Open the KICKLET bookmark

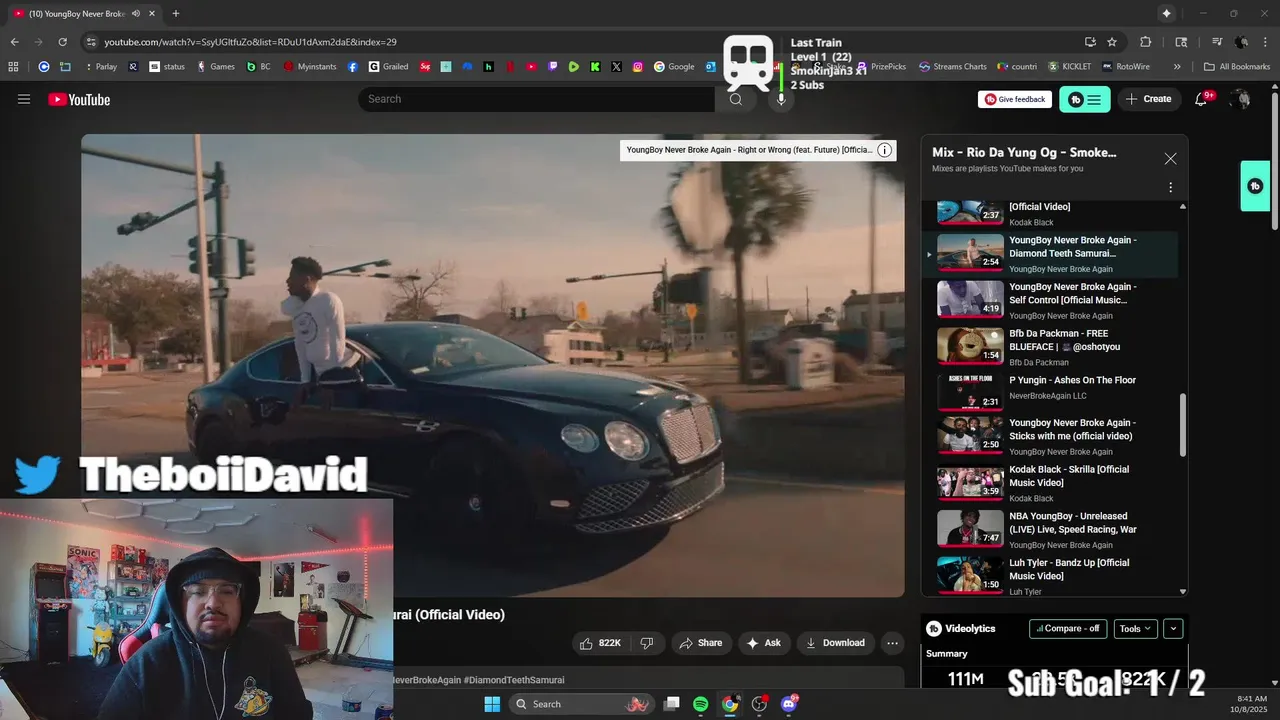[x=1070, y=67]
